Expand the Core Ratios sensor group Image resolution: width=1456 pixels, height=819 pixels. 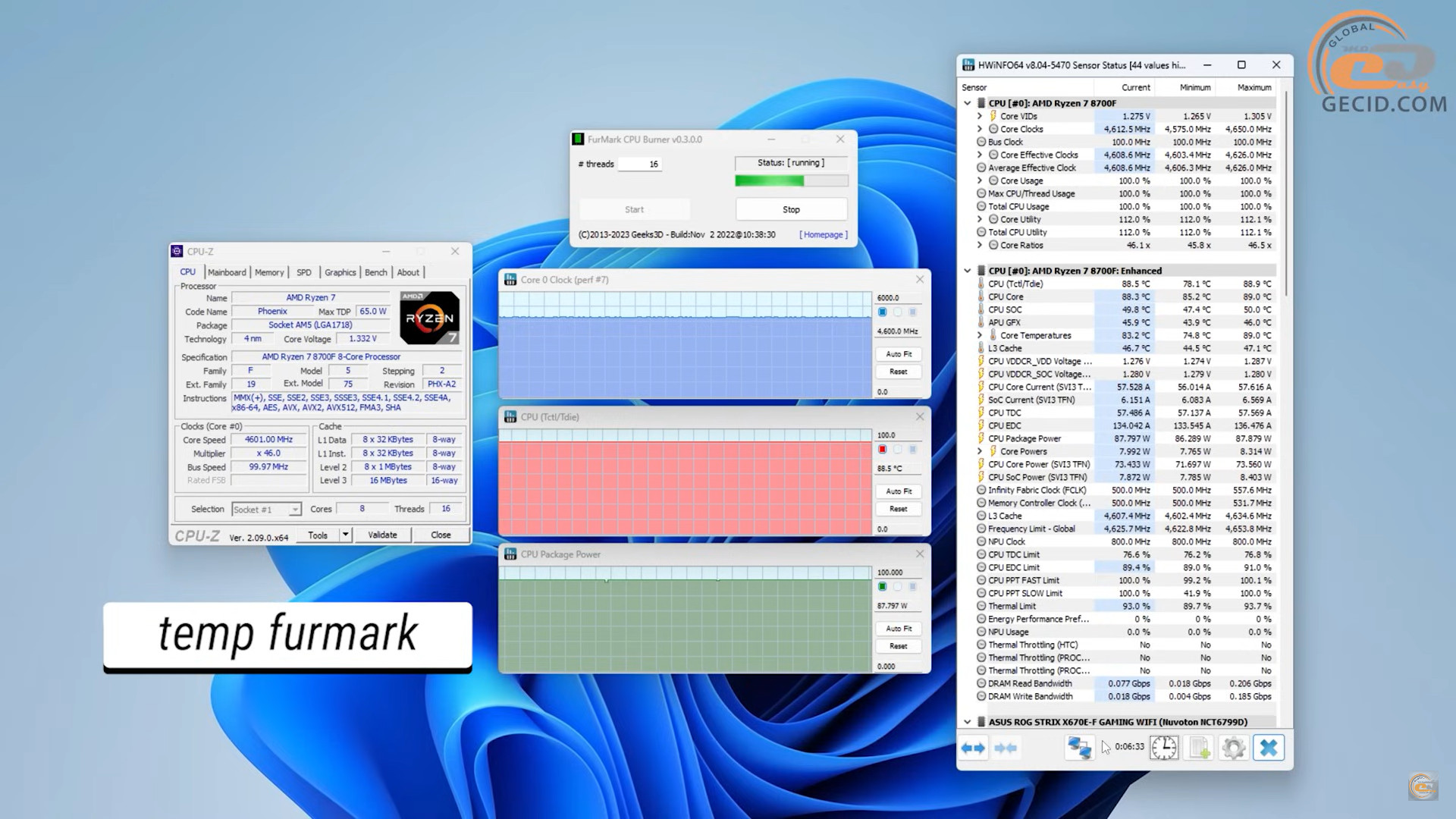[x=979, y=245]
